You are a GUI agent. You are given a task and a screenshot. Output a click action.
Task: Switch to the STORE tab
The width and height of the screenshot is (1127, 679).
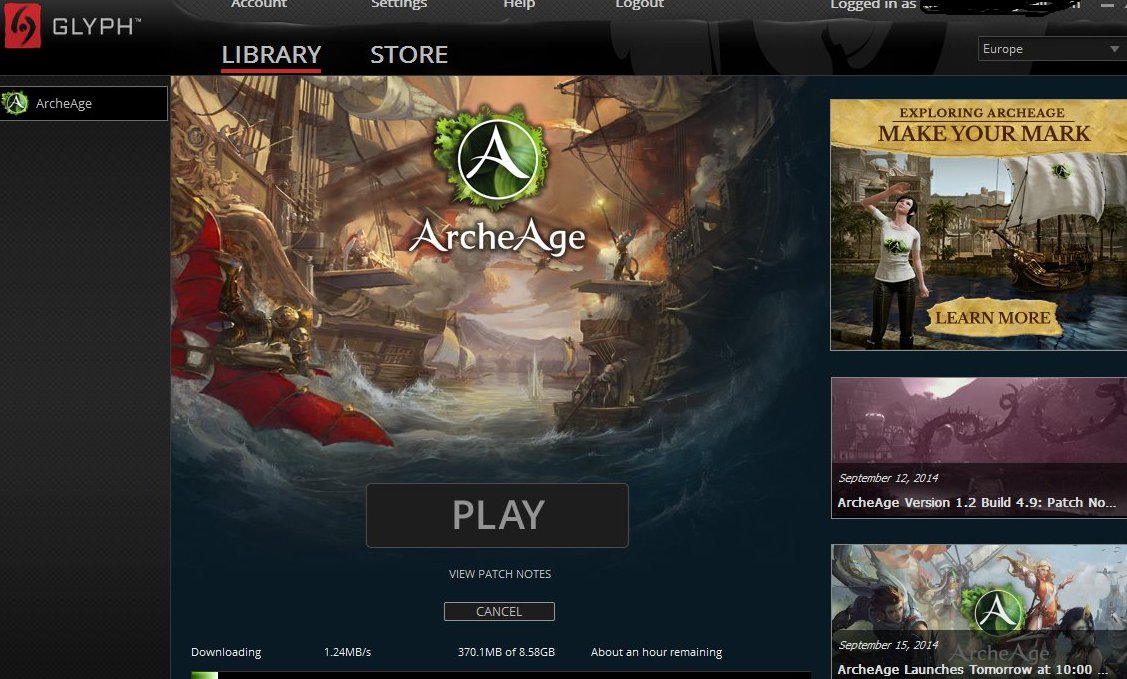click(x=409, y=55)
